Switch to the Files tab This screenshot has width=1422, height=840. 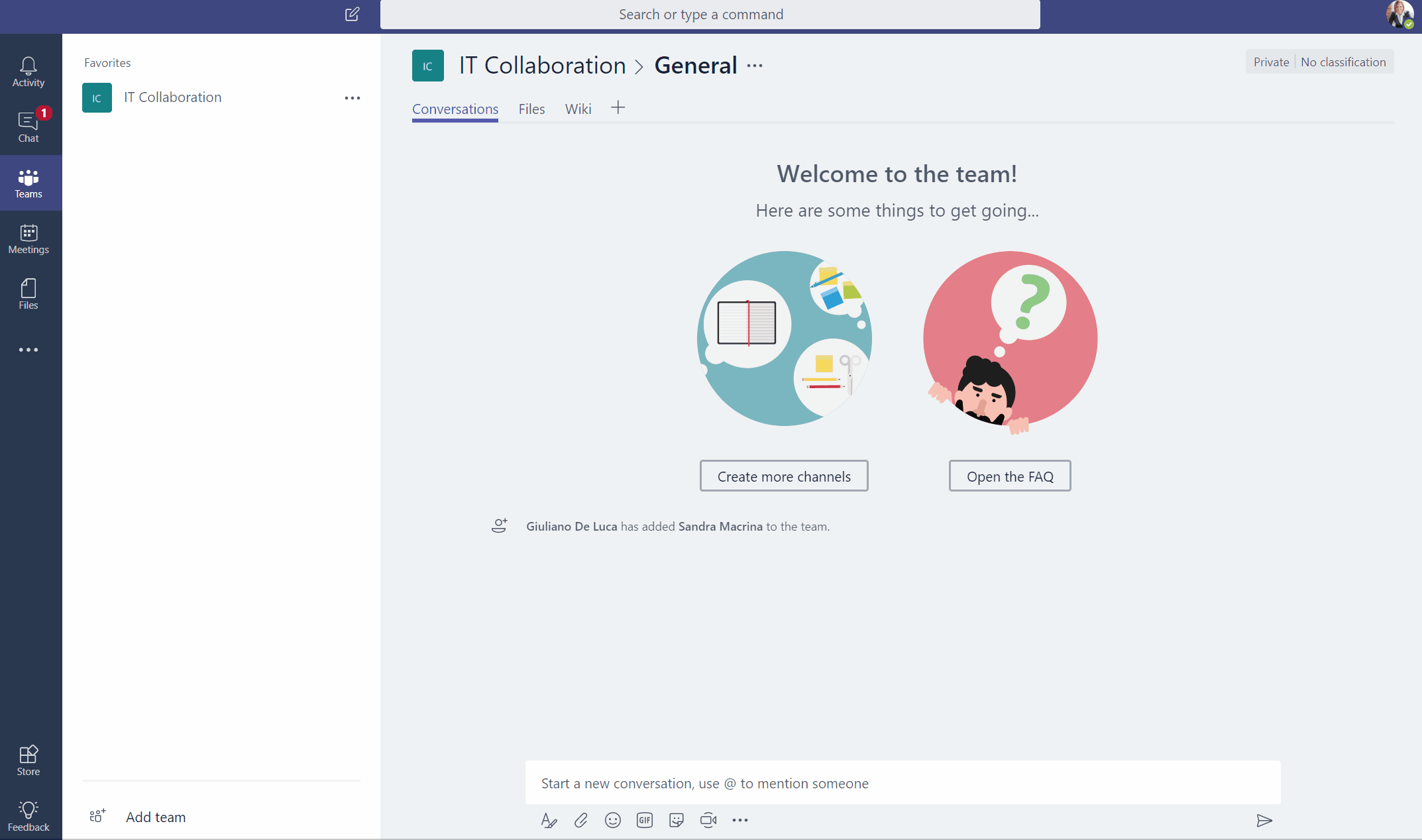point(532,109)
